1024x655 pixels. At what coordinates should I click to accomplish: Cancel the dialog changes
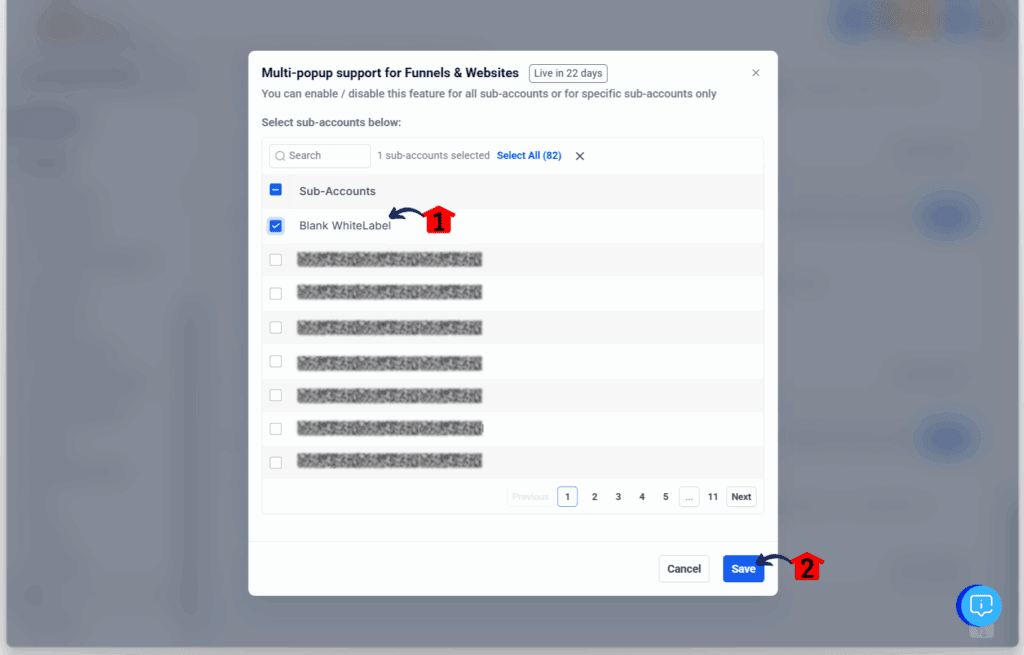pos(684,569)
